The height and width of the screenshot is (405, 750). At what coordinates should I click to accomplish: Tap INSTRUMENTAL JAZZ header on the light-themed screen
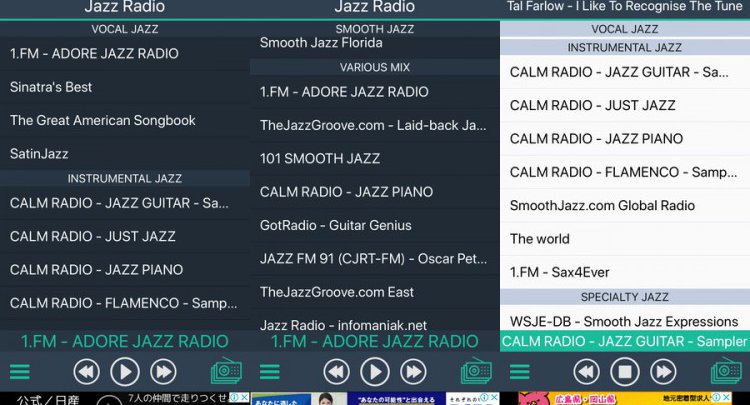point(625,47)
